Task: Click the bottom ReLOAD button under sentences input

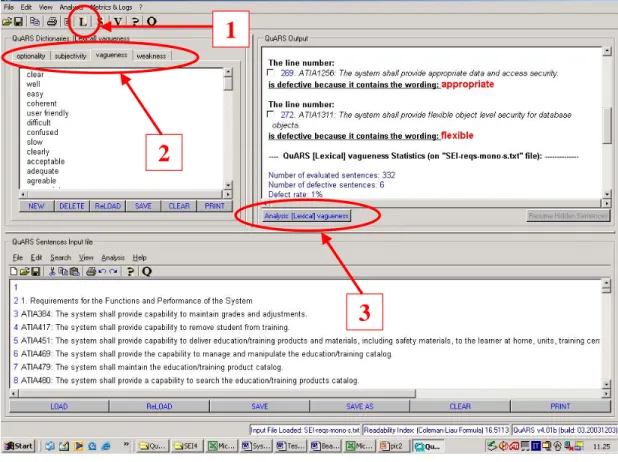Action: click(x=159, y=406)
